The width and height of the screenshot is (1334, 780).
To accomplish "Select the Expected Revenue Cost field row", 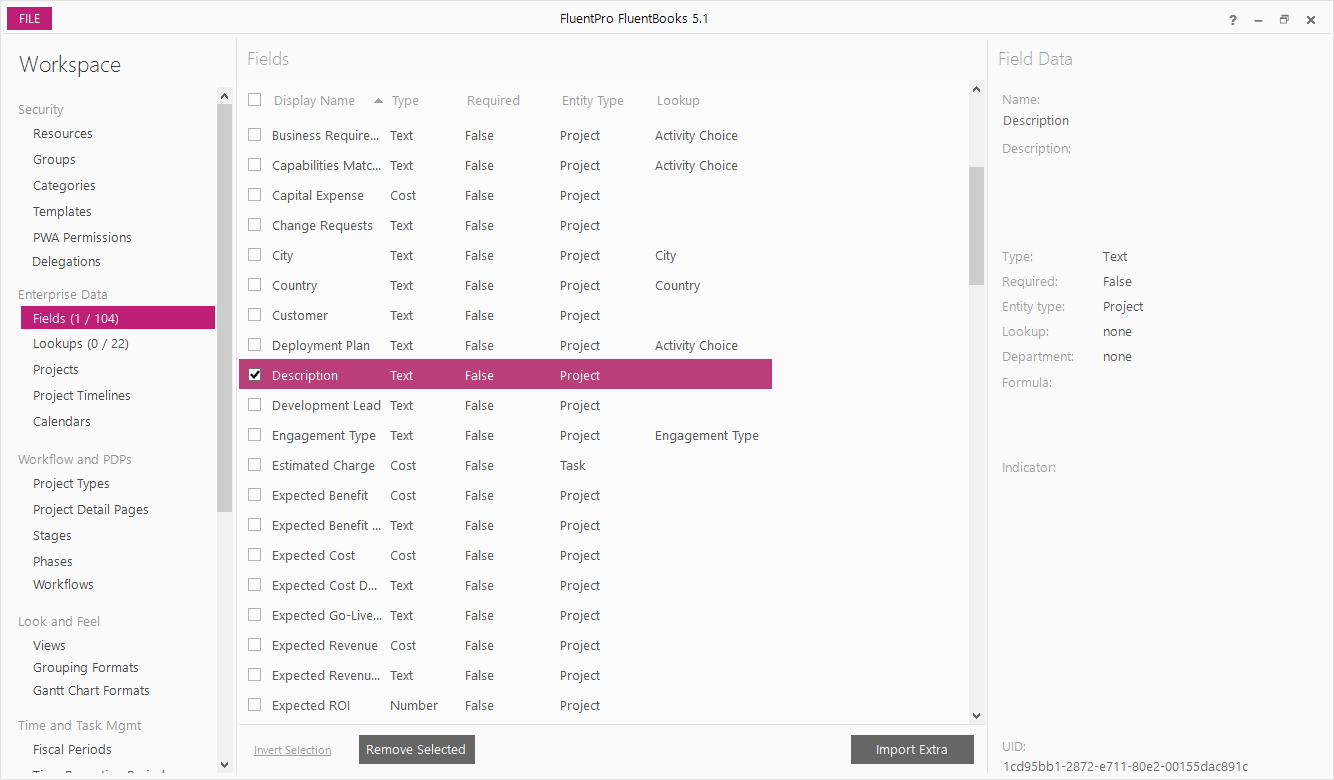I will tap(505, 645).
